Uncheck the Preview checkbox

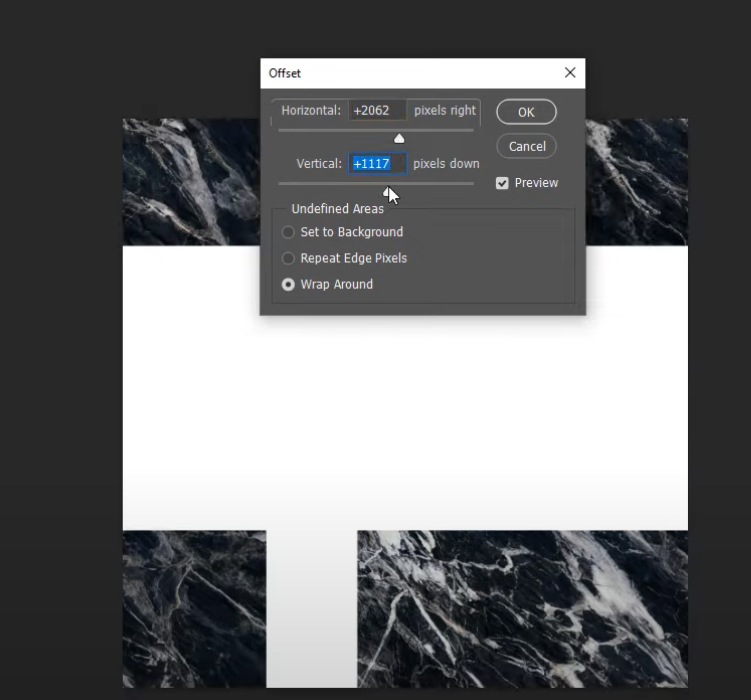tap(502, 183)
